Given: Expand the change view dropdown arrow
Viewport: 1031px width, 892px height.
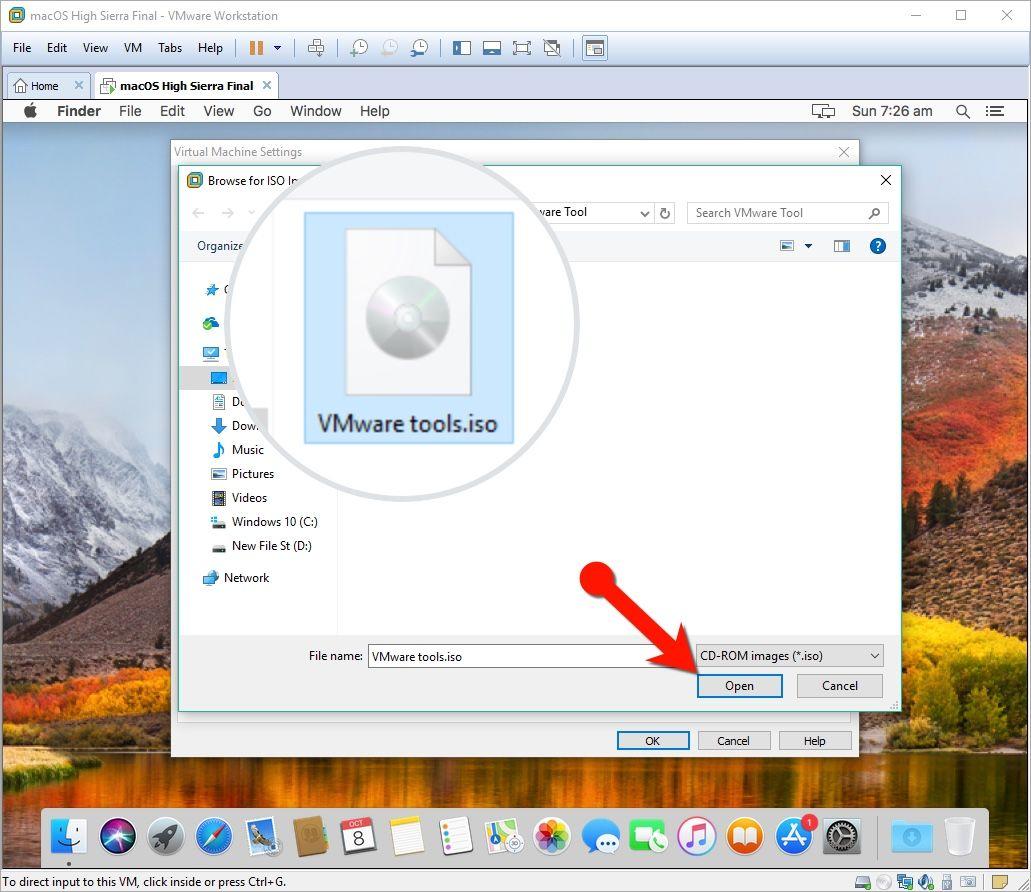Looking at the screenshot, I should coord(808,246).
